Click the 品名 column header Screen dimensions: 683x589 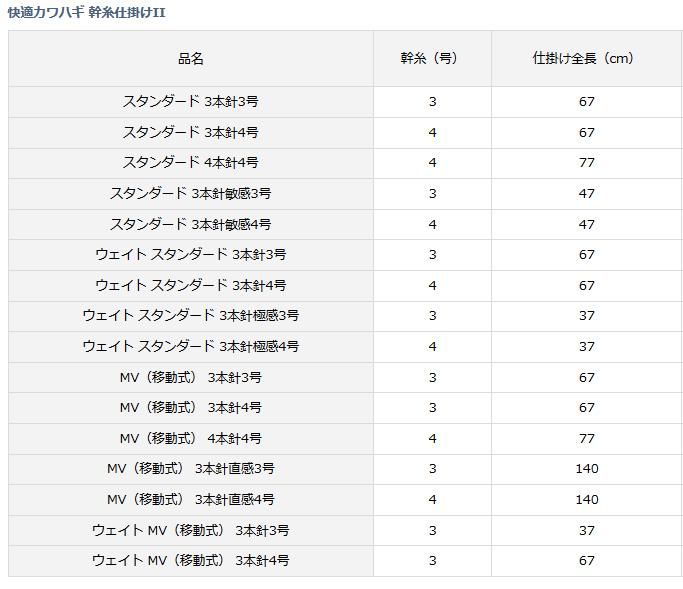tap(191, 59)
